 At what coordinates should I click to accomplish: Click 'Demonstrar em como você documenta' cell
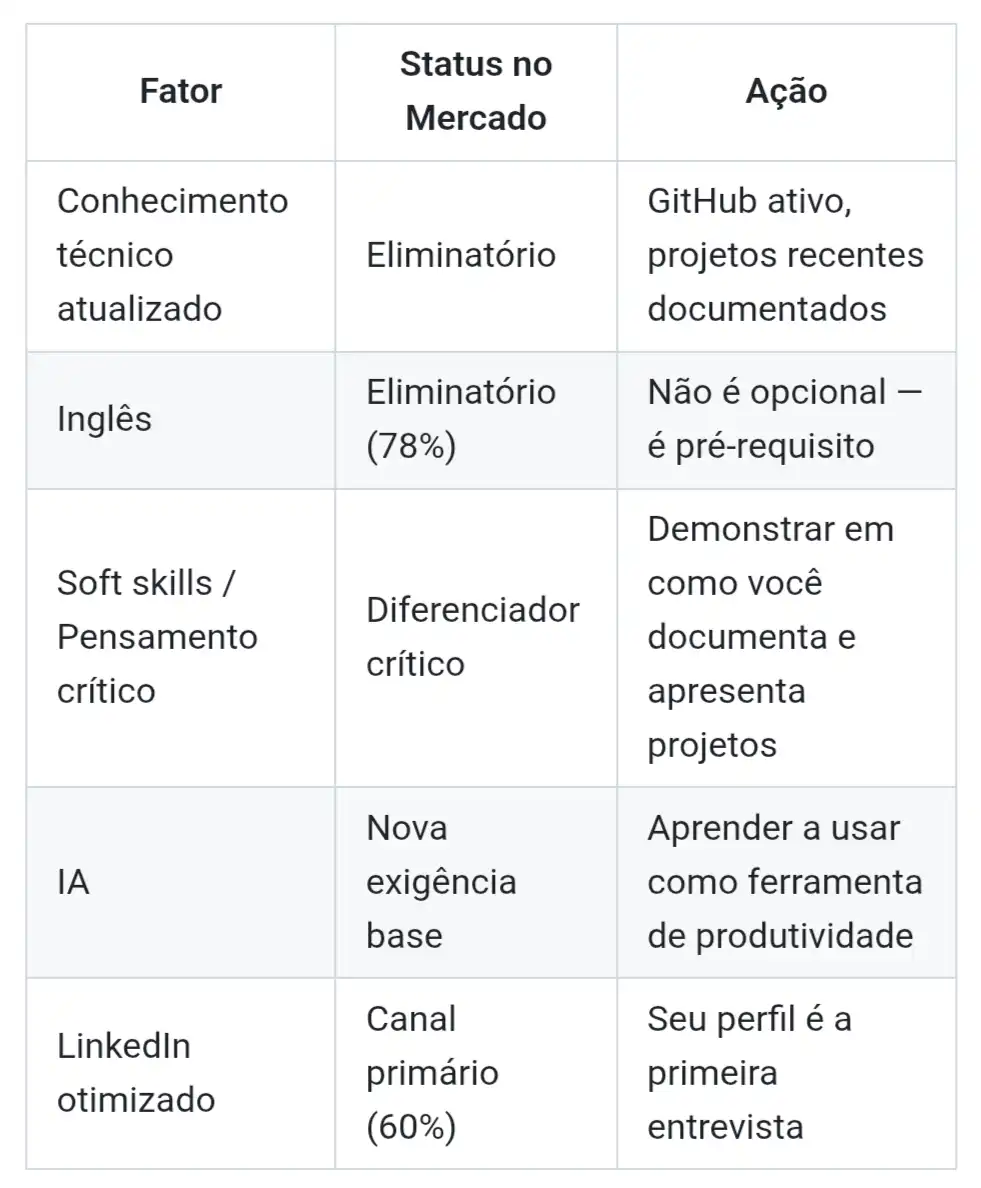pos(770,637)
